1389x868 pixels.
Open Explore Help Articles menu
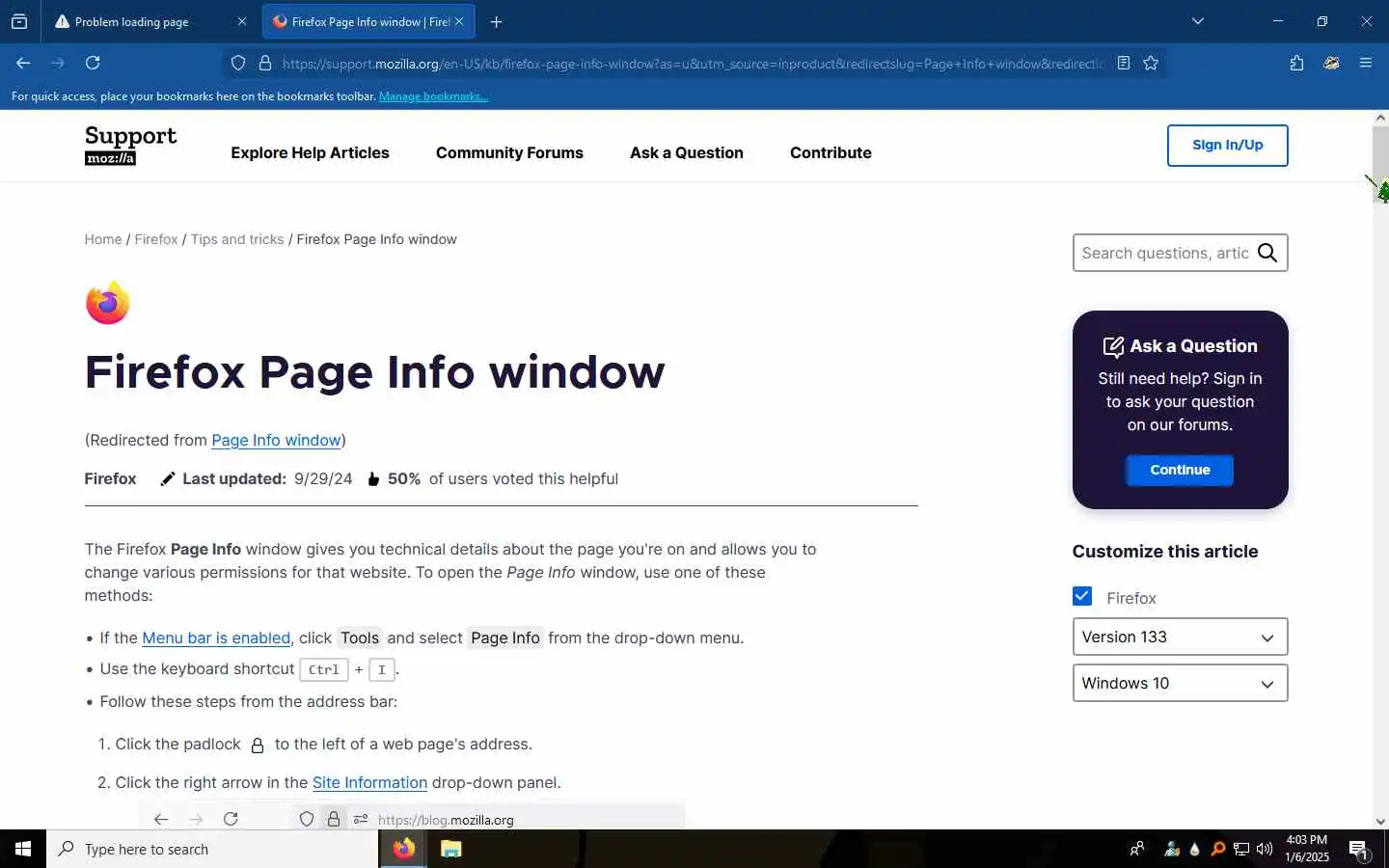point(310,152)
